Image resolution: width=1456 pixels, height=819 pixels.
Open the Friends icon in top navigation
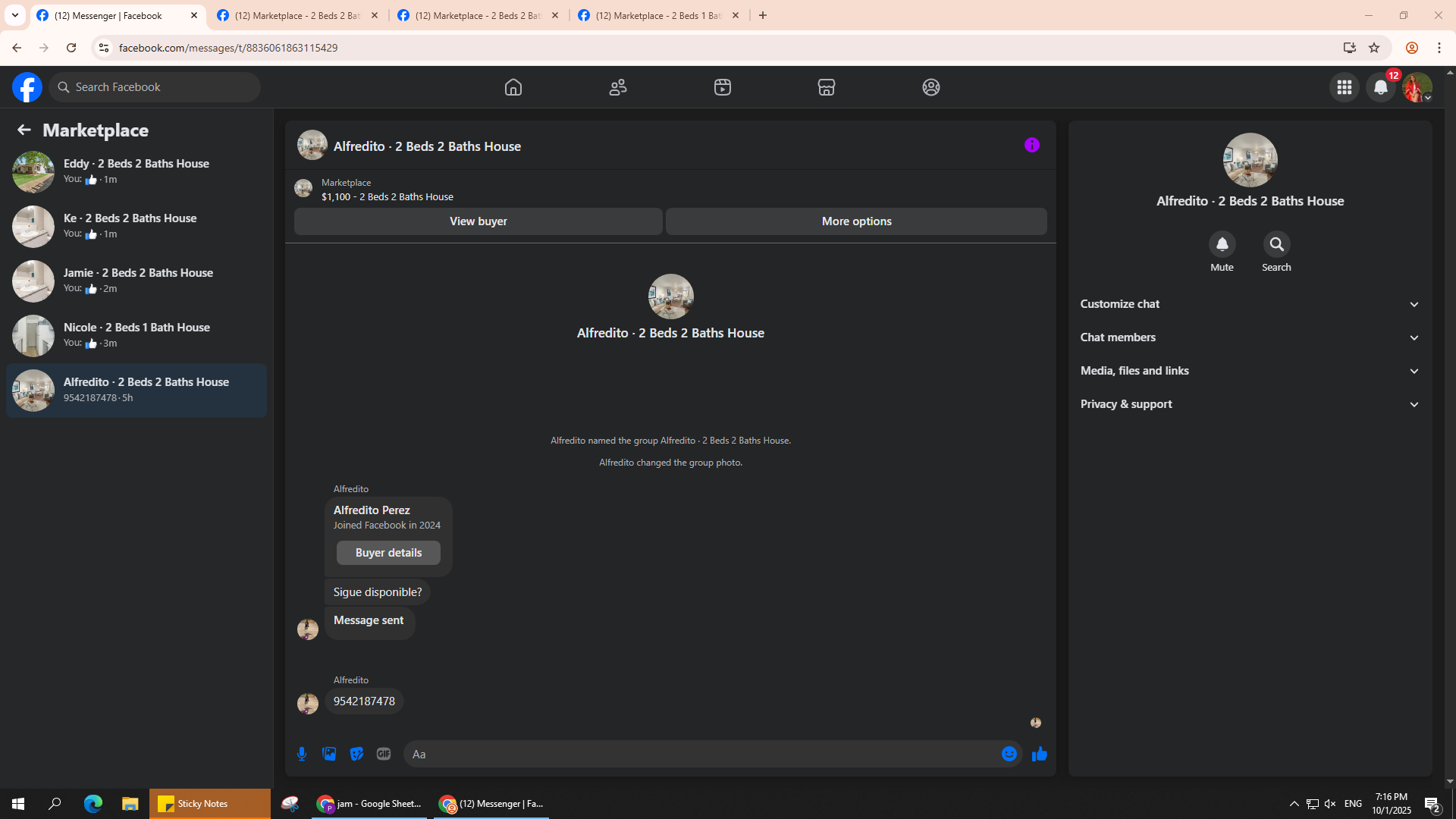pyautogui.click(x=618, y=87)
